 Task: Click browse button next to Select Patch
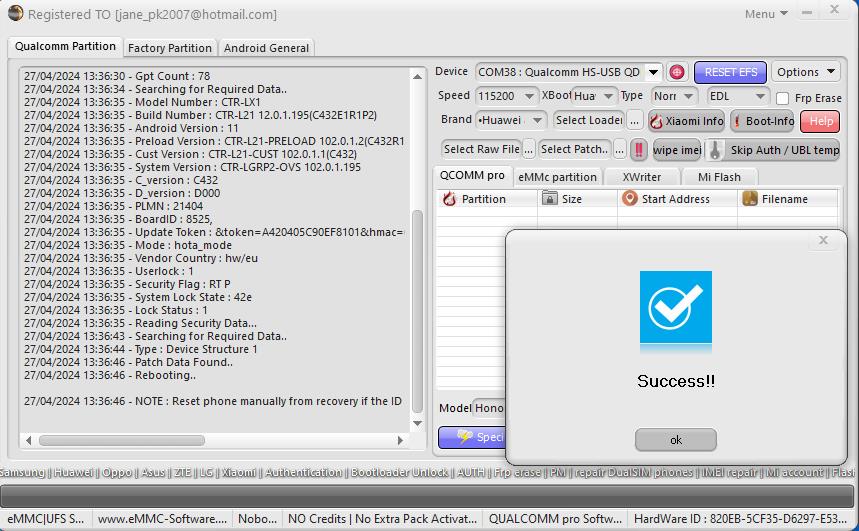coord(619,149)
